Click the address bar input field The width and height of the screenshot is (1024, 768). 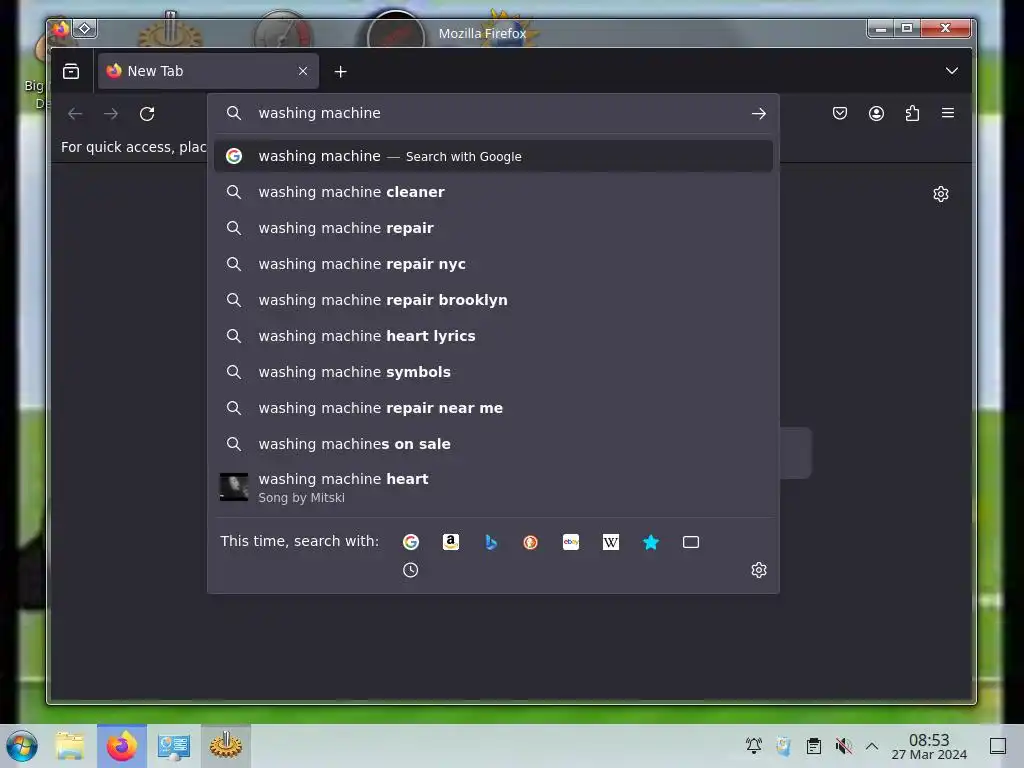pyautogui.click(x=493, y=113)
